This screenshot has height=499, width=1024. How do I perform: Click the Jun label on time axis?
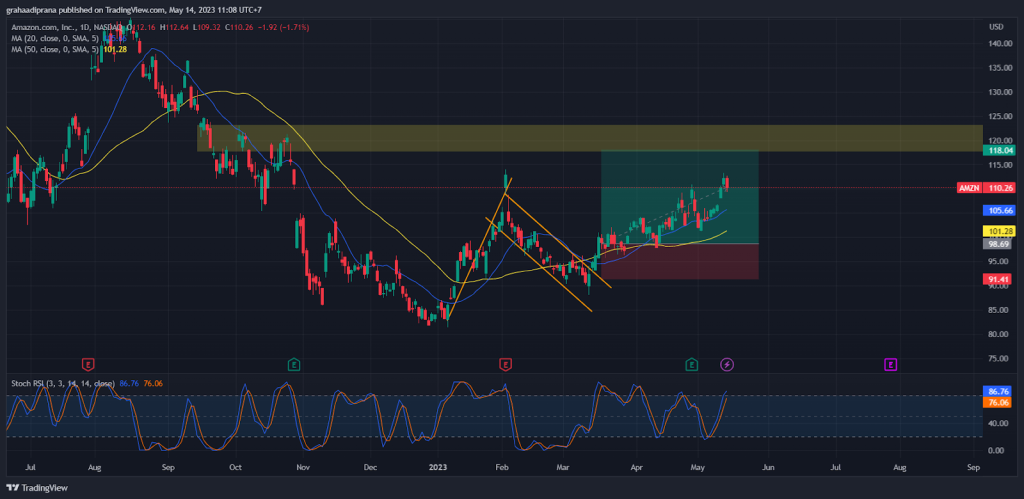(768, 468)
